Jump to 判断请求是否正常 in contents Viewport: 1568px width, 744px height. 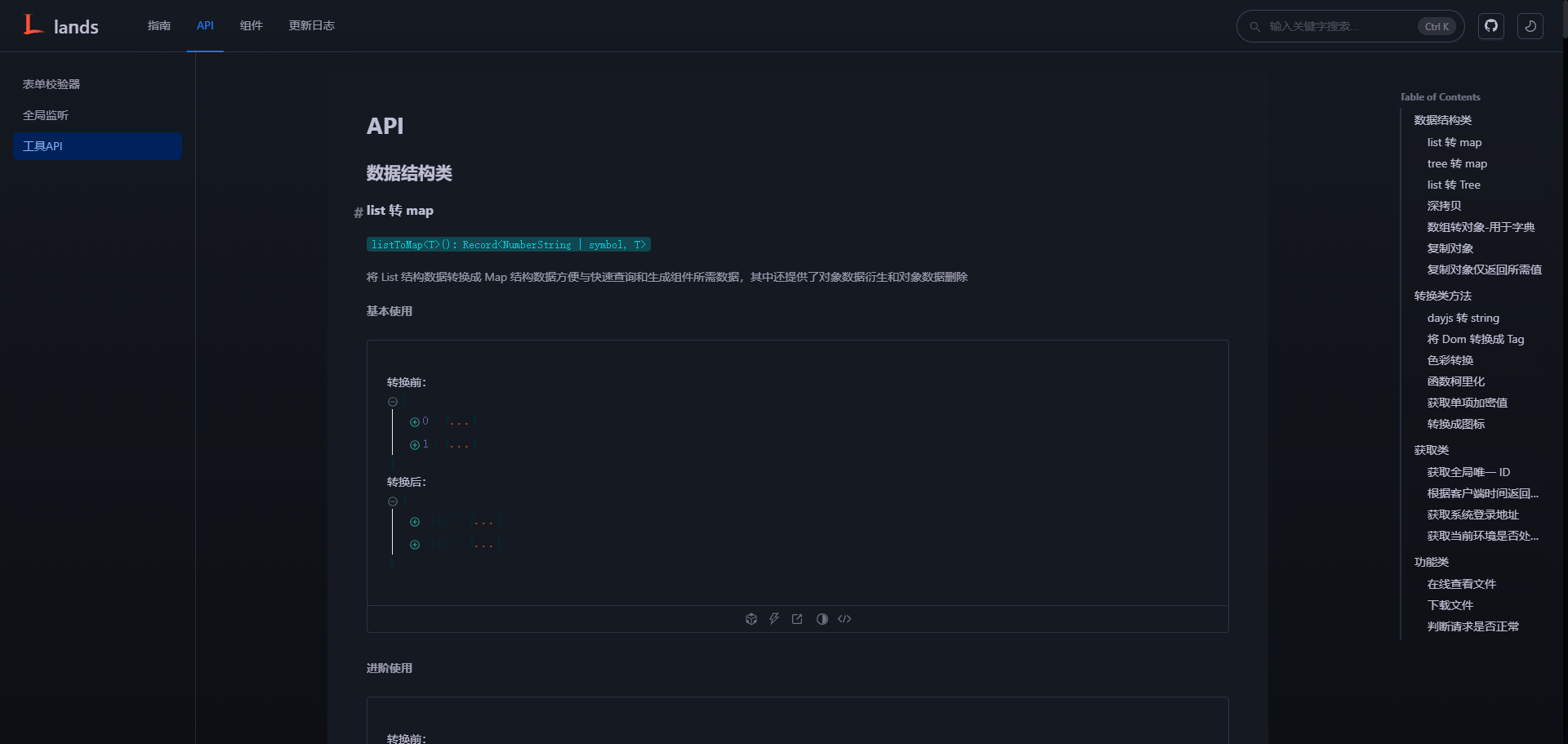pyautogui.click(x=1473, y=626)
